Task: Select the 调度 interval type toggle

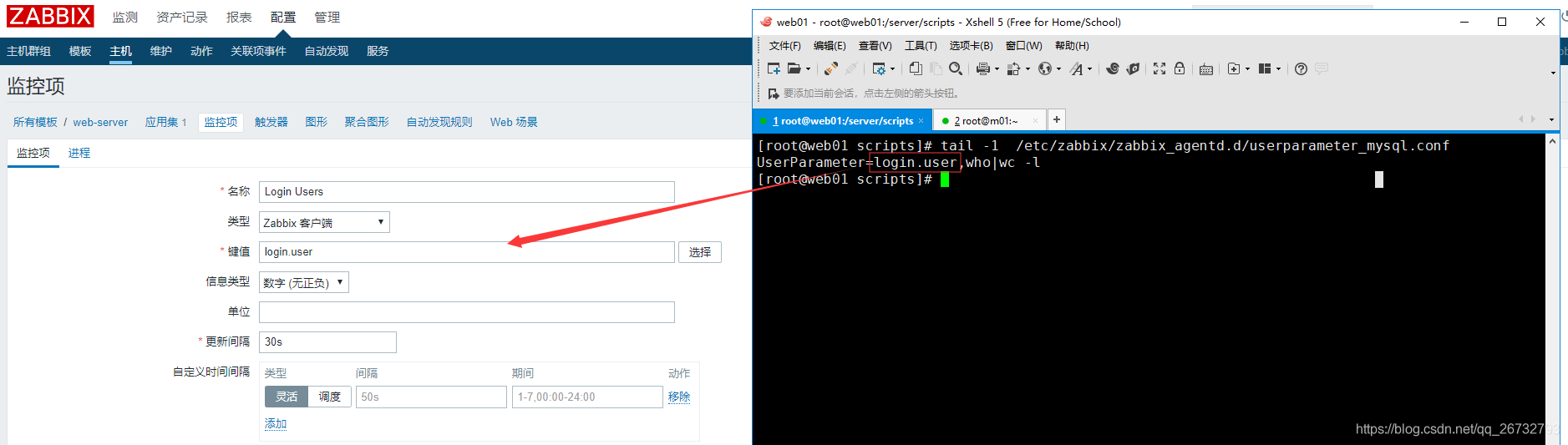Action: [330, 397]
